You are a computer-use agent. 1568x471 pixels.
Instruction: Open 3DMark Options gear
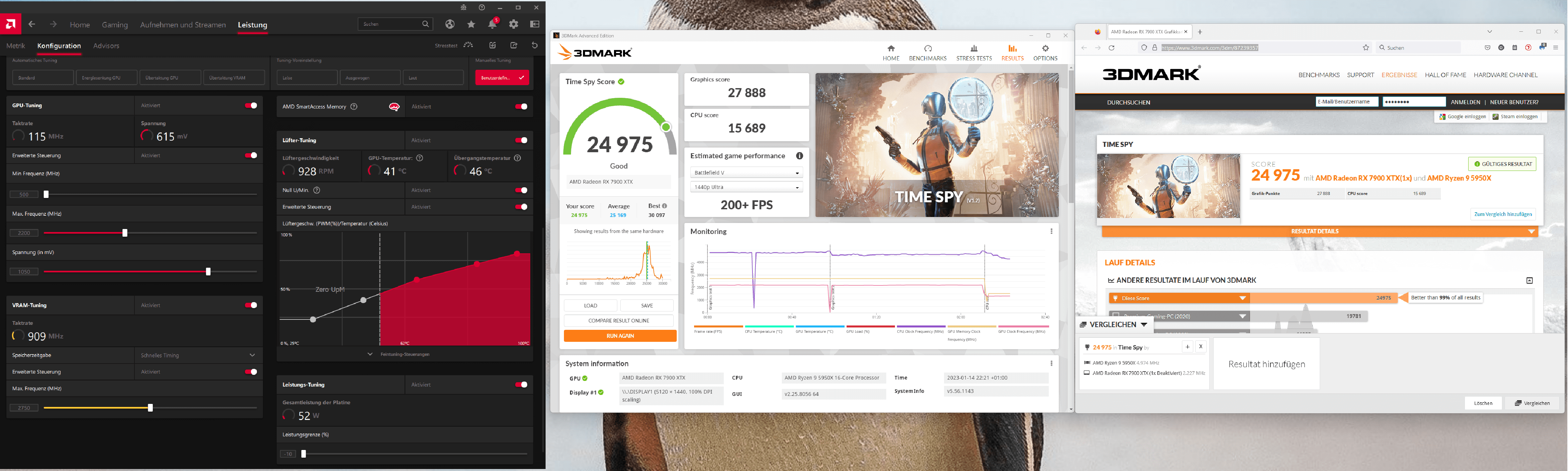click(x=1045, y=53)
